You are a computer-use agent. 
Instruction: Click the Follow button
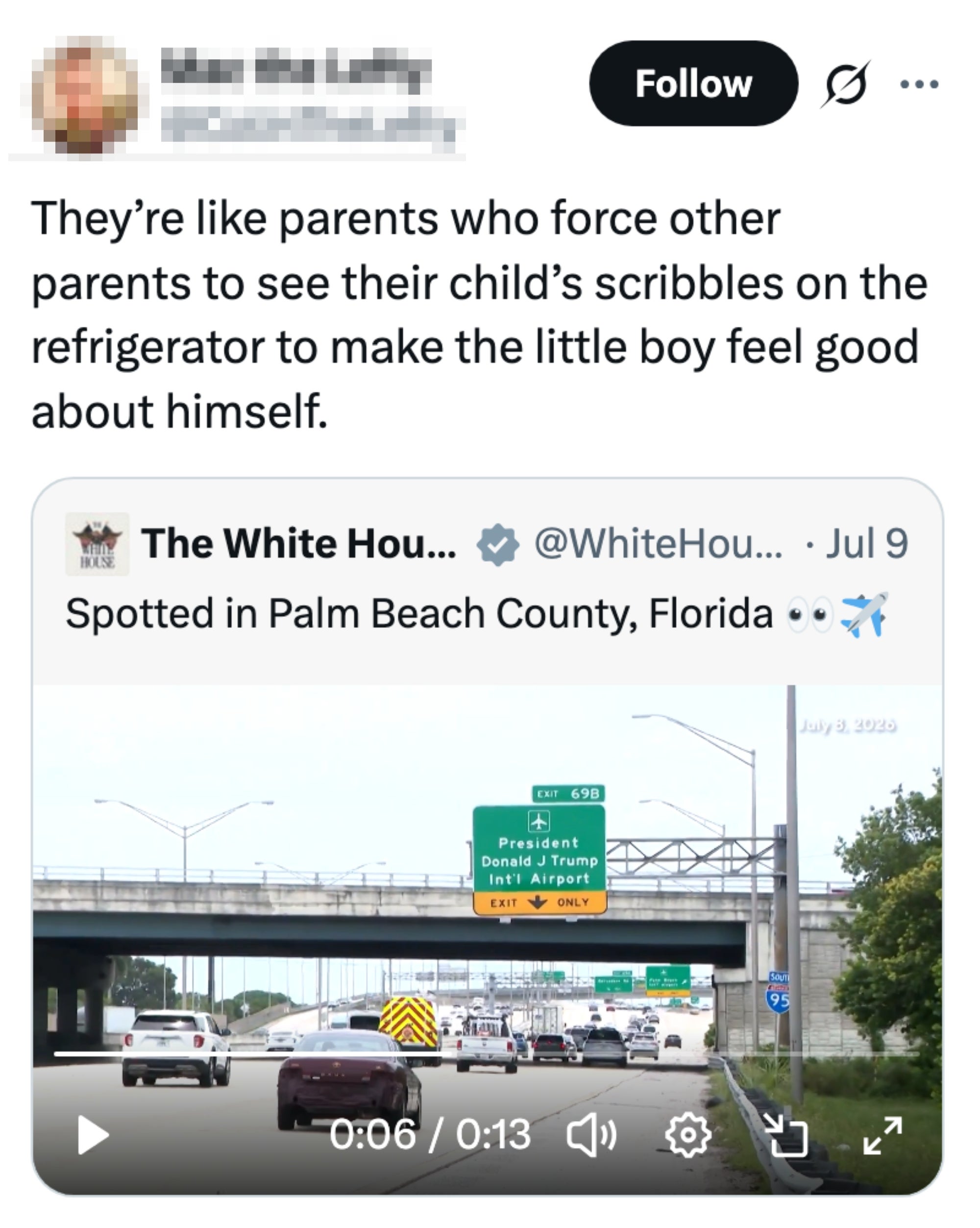click(693, 84)
